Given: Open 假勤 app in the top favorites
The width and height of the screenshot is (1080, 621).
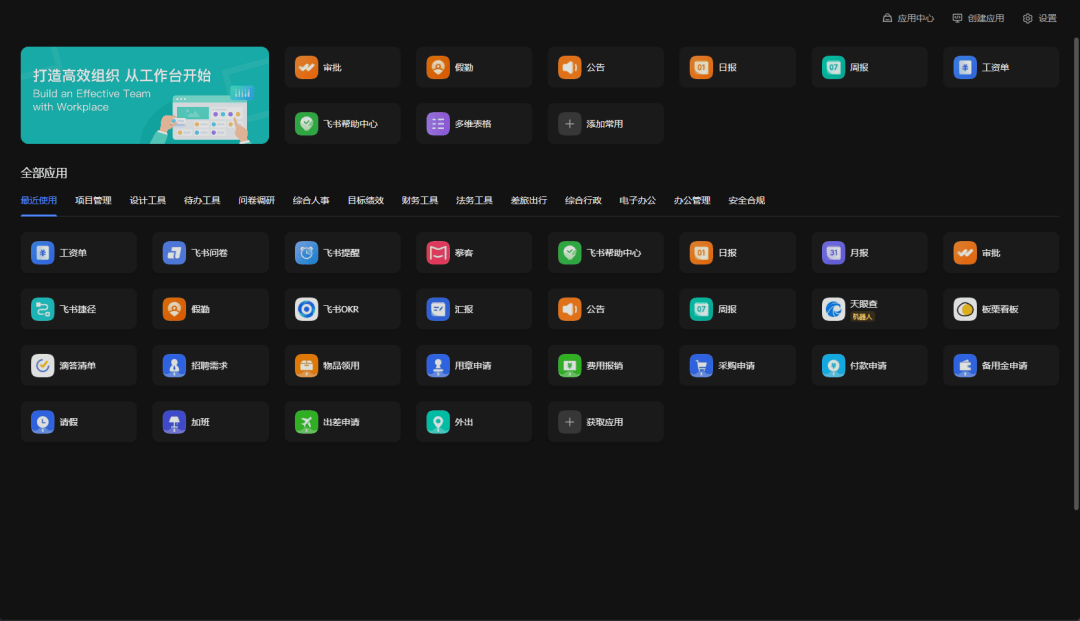Looking at the screenshot, I should click(474, 67).
